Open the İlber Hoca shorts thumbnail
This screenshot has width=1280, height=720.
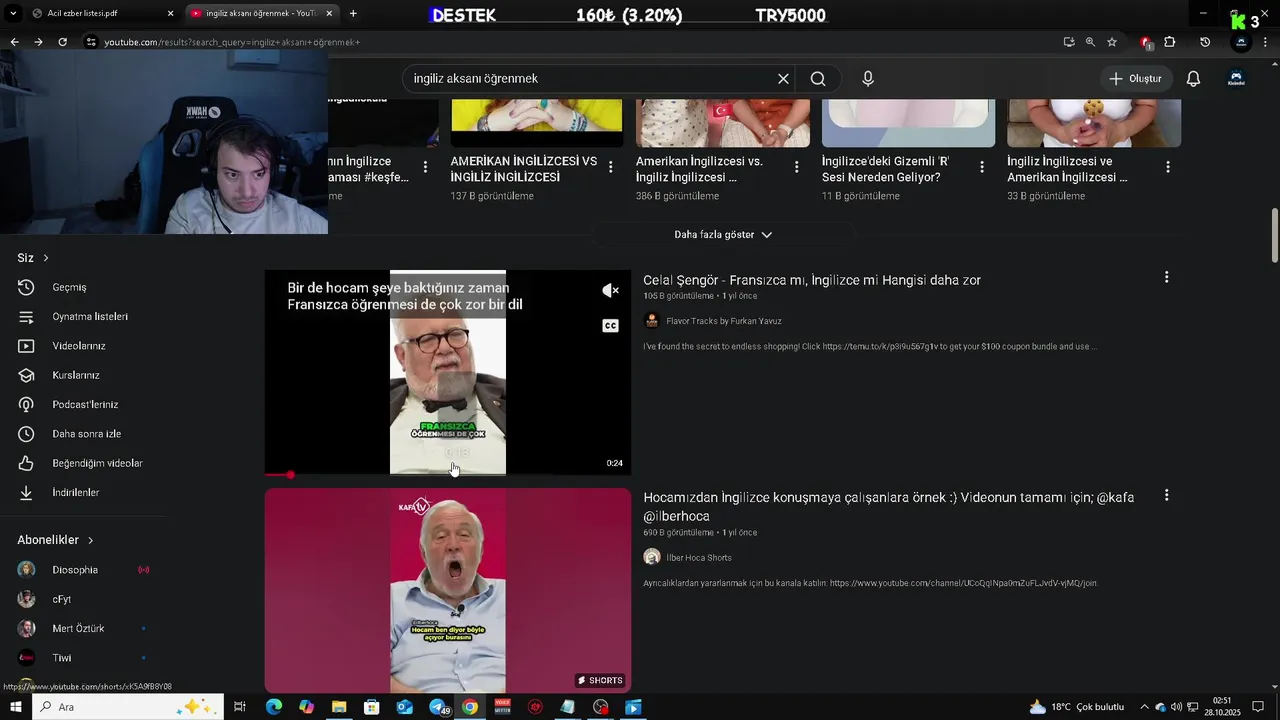click(448, 590)
